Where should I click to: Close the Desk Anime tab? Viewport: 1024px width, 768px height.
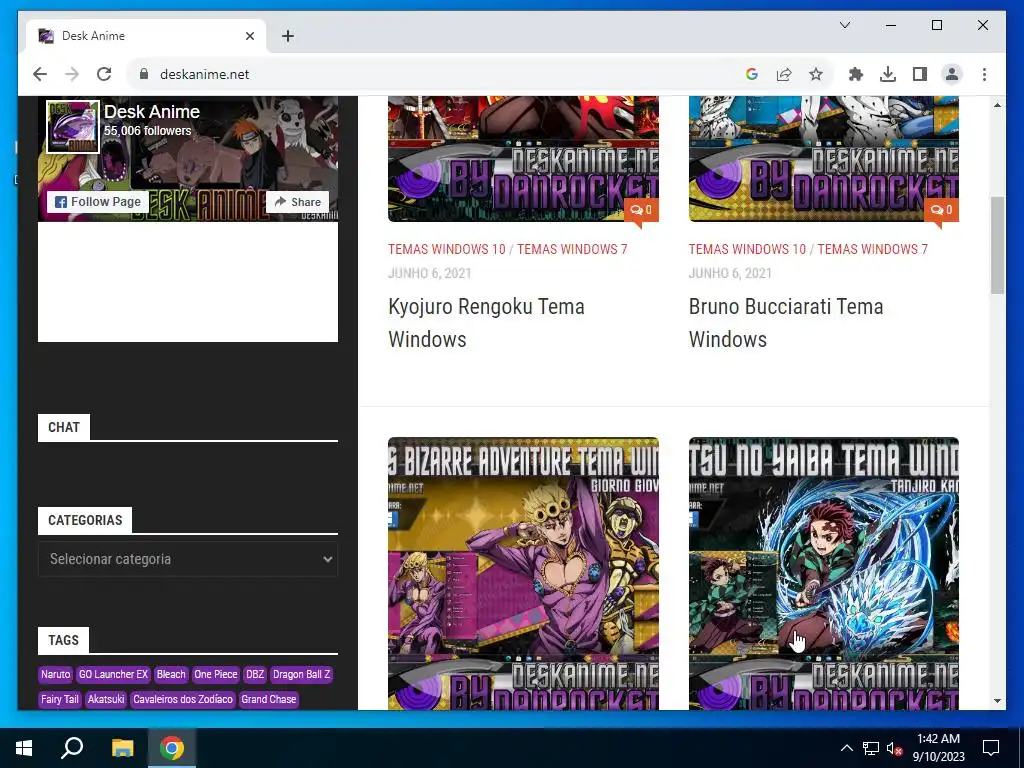pos(249,36)
